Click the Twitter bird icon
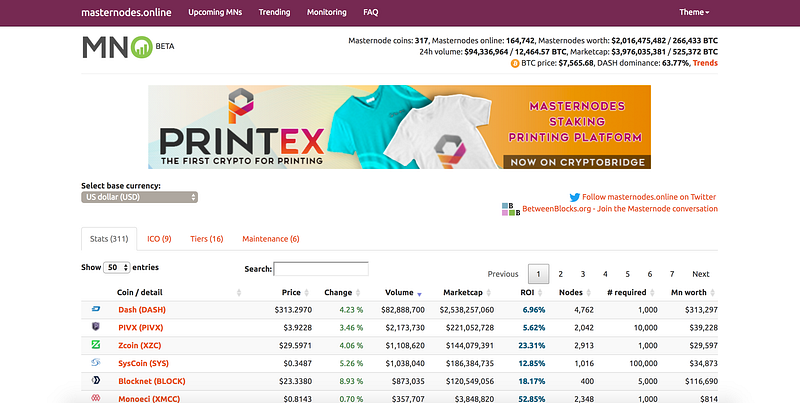800x403 pixels. 574,197
